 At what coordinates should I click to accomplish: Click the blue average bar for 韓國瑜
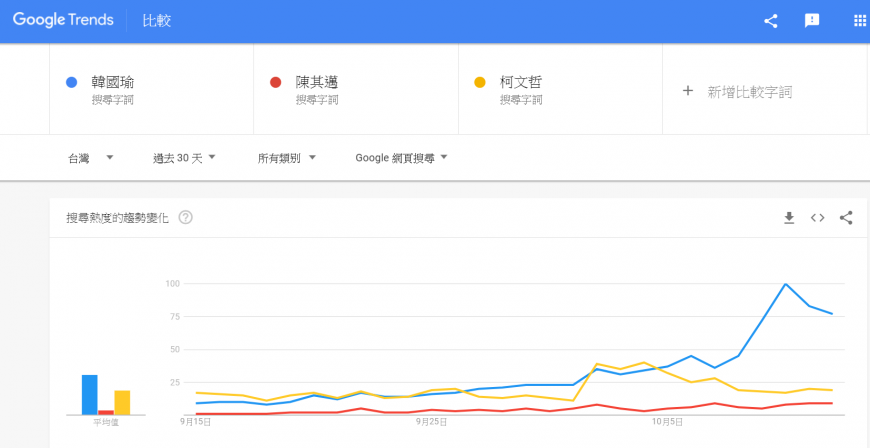(90, 395)
